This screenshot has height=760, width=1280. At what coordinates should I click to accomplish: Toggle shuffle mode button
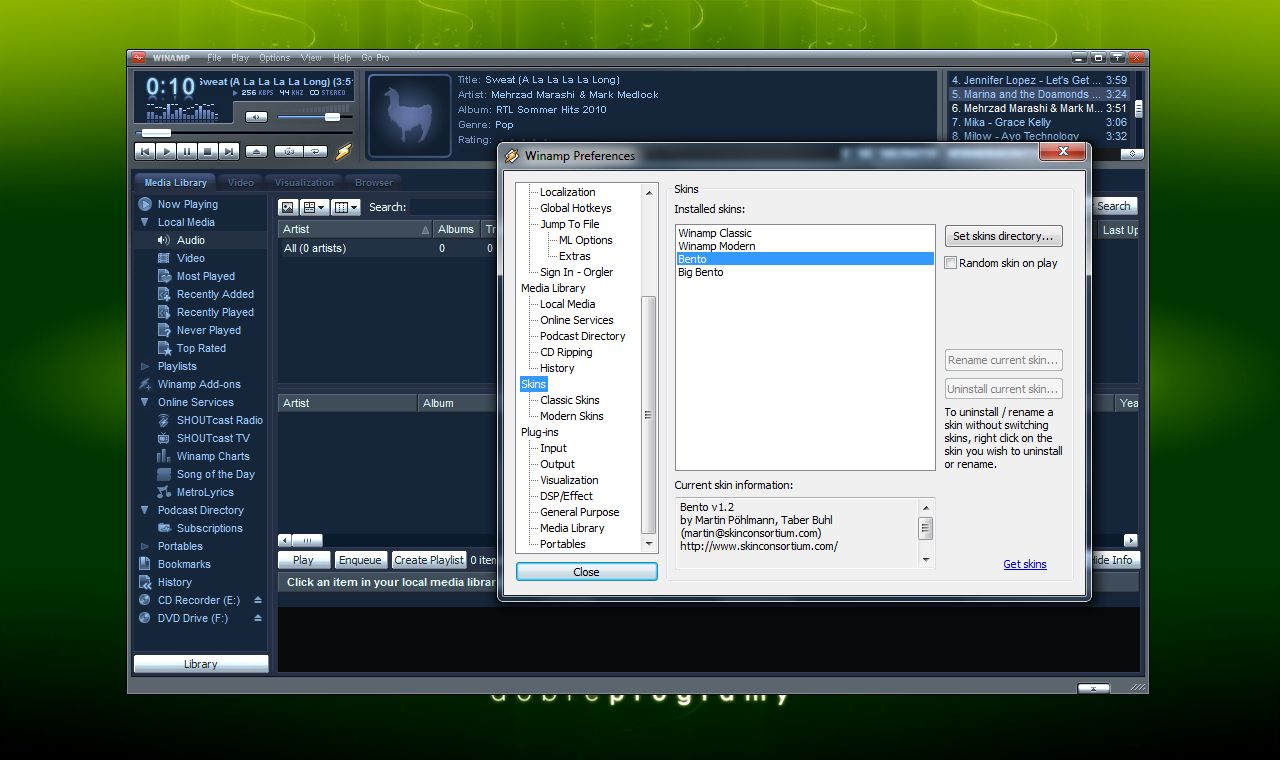(x=289, y=152)
